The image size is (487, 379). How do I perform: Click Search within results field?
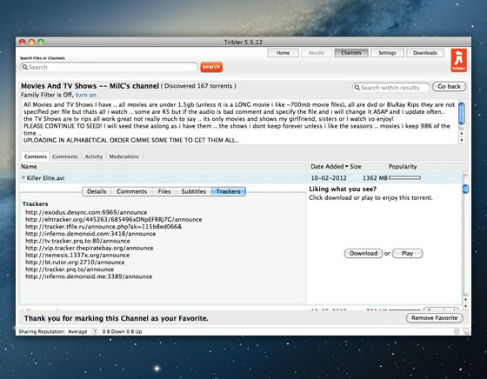pos(391,87)
